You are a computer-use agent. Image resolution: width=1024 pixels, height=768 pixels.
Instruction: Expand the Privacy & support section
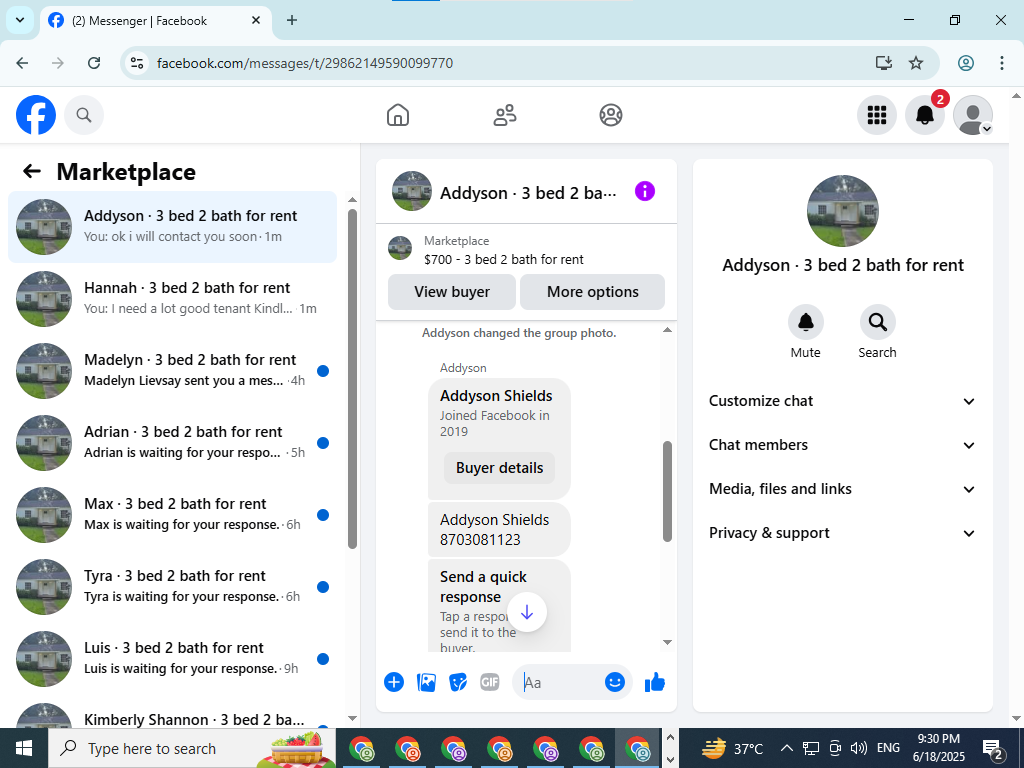[842, 533]
